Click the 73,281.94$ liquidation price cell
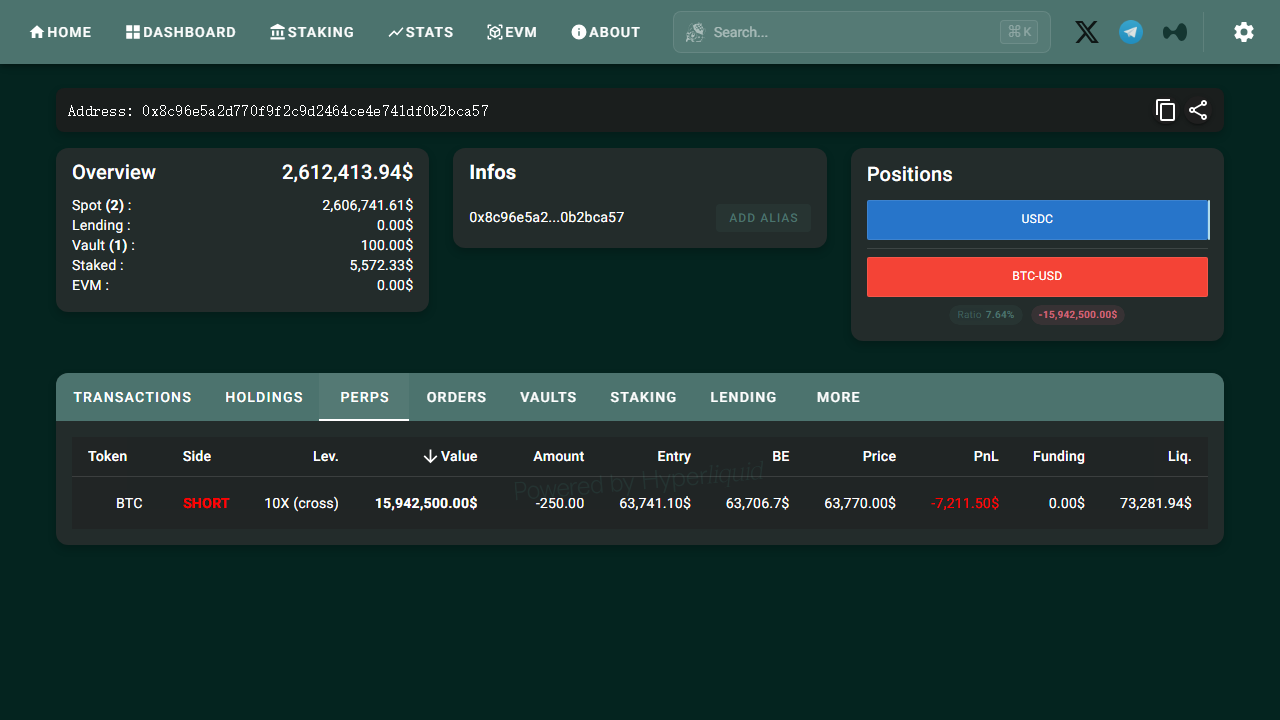Screen dimensions: 1280x720 point(1156,503)
